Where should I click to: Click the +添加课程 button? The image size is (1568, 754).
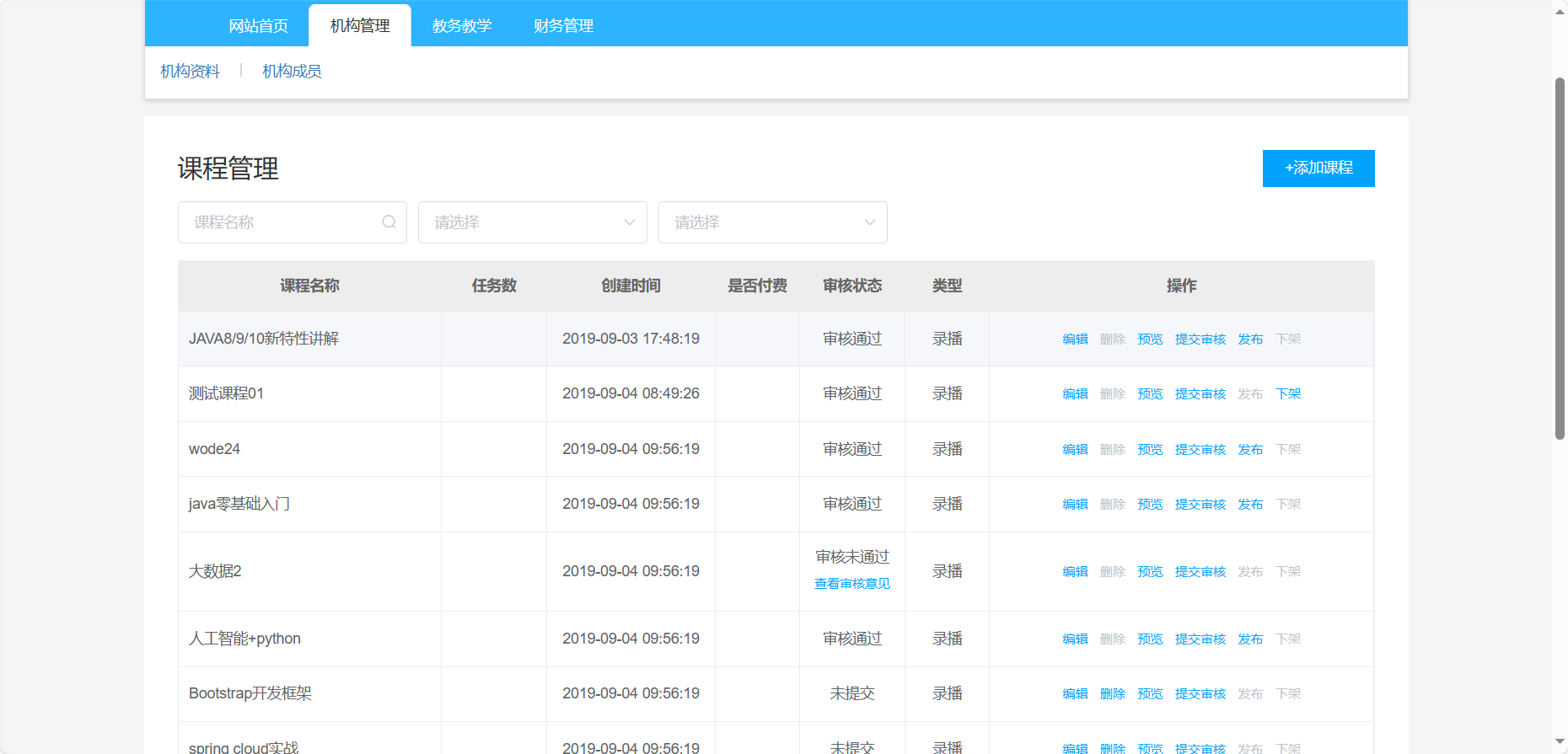pos(1318,168)
